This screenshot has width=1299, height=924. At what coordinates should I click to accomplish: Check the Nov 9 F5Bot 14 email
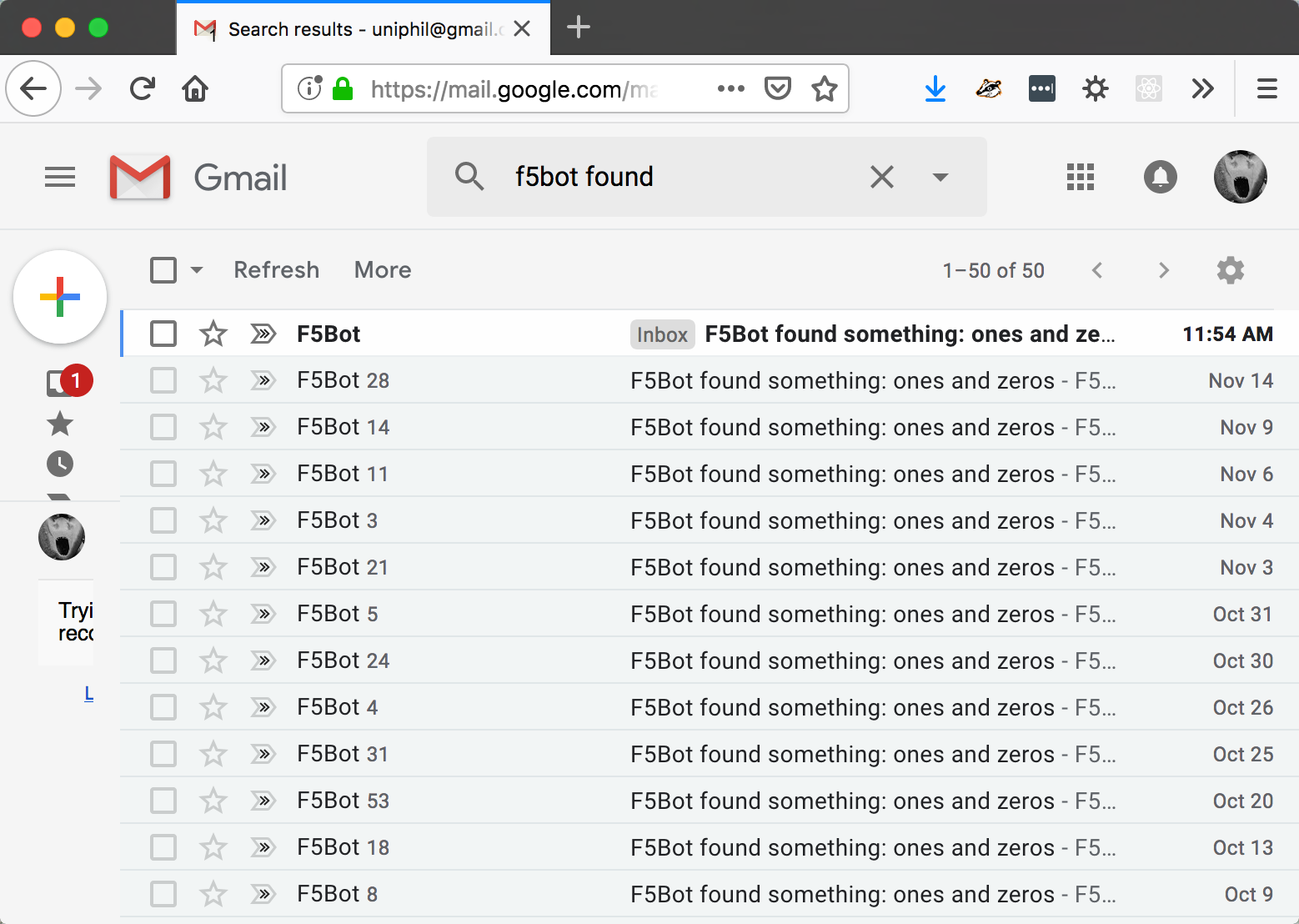coord(163,427)
